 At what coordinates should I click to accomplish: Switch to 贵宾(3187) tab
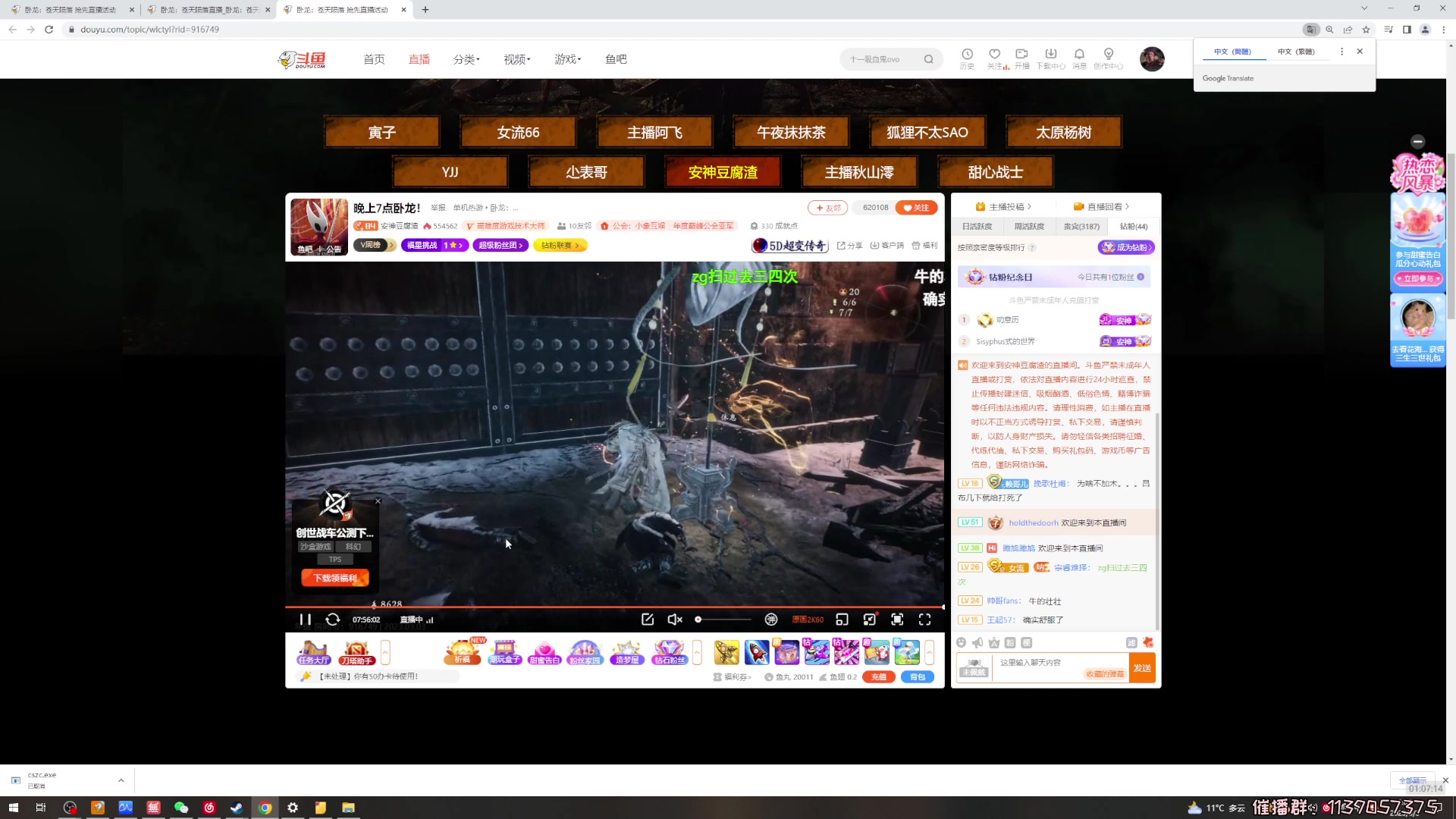click(x=1081, y=226)
